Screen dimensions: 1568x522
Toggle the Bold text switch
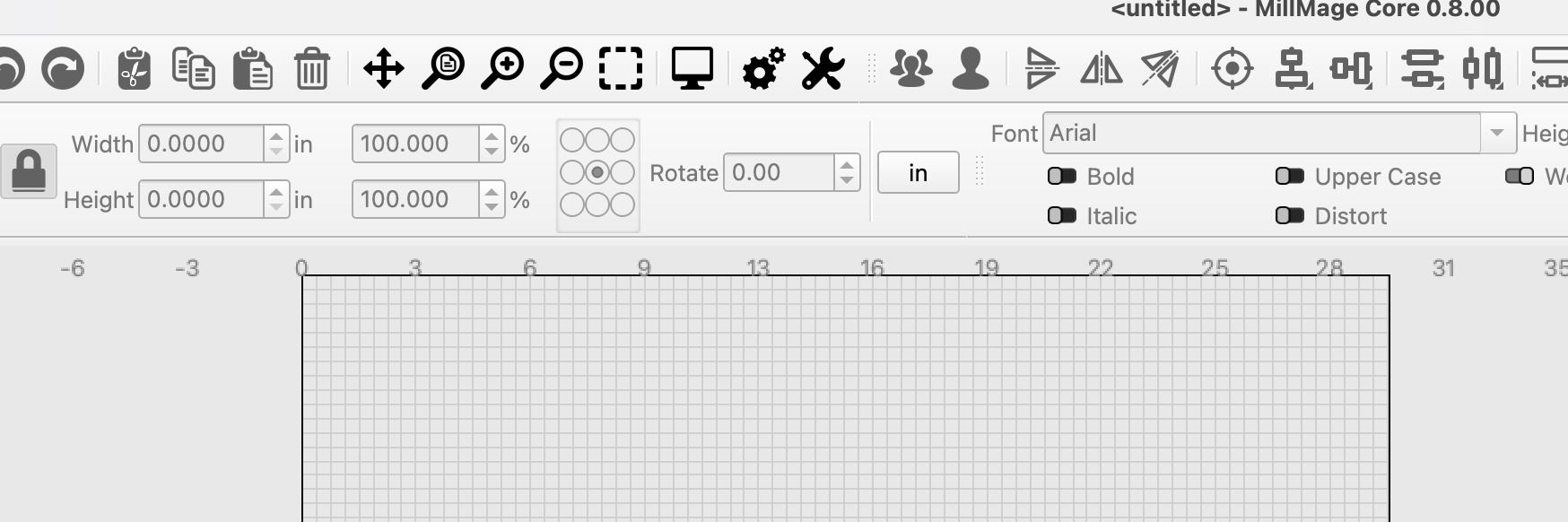pyautogui.click(x=1062, y=176)
